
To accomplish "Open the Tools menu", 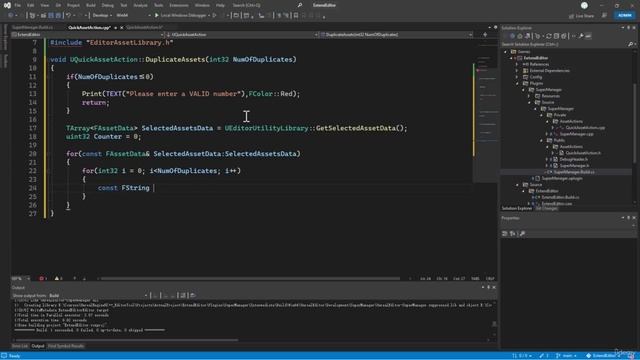I will coord(158,5).
